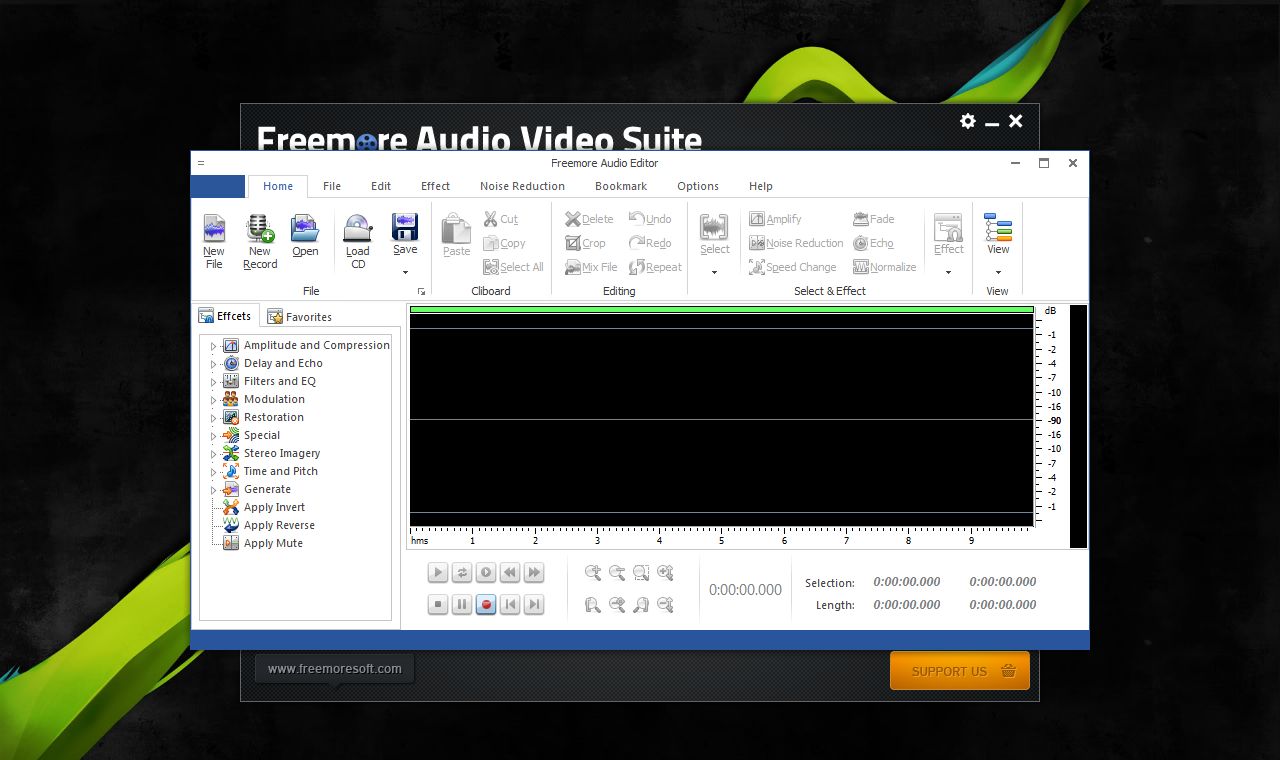Click the Fast Forward button
The height and width of the screenshot is (760, 1280).
(x=534, y=573)
